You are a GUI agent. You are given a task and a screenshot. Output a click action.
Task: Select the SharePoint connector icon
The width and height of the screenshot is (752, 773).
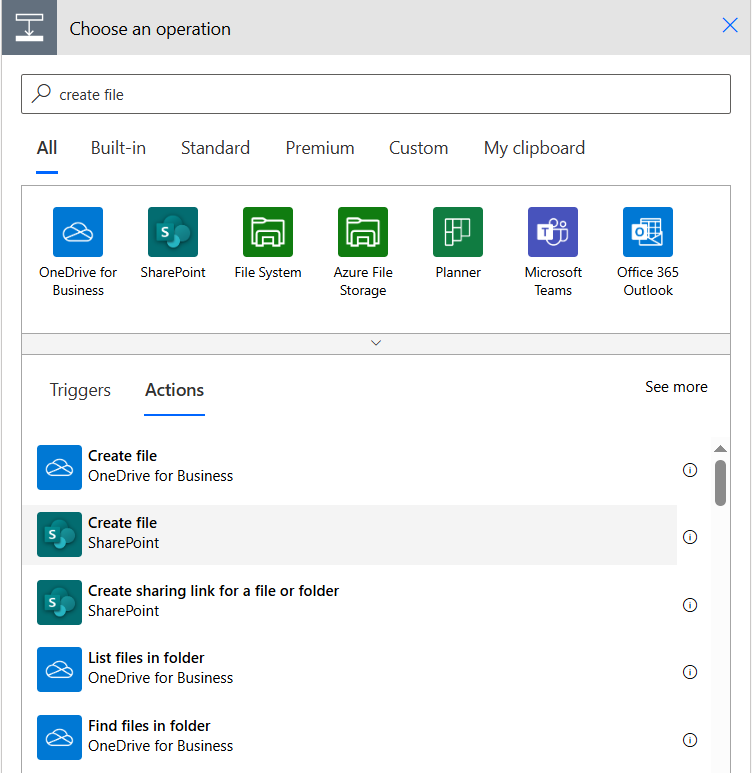(173, 232)
